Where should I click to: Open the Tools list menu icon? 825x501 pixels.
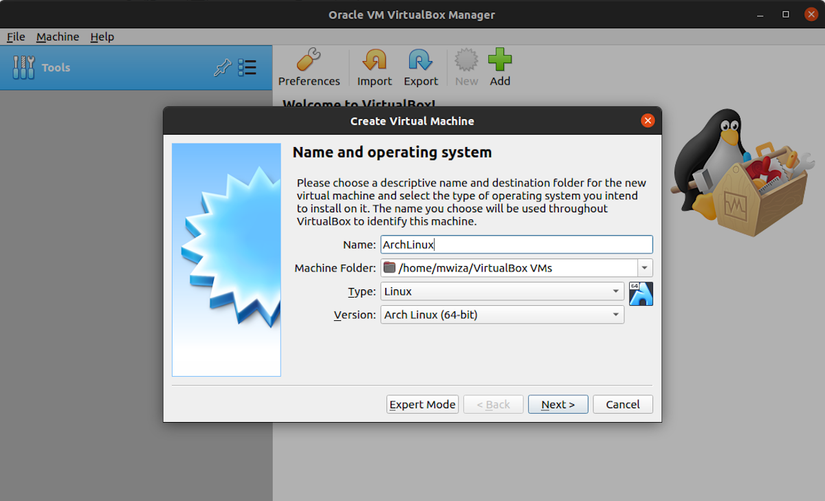[x=247, y=67]
